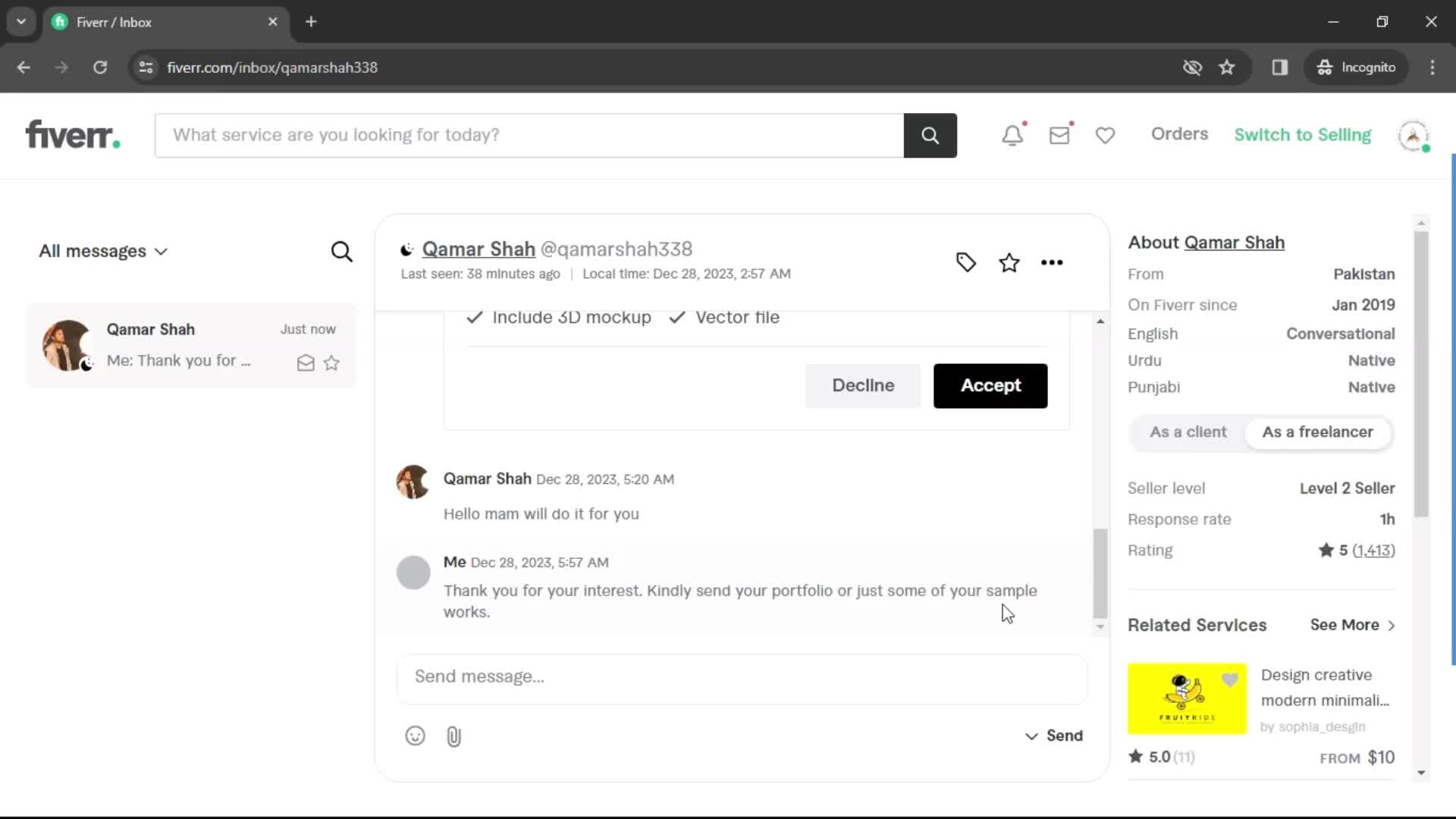Search conversations with the inbox magnifier

341,251
